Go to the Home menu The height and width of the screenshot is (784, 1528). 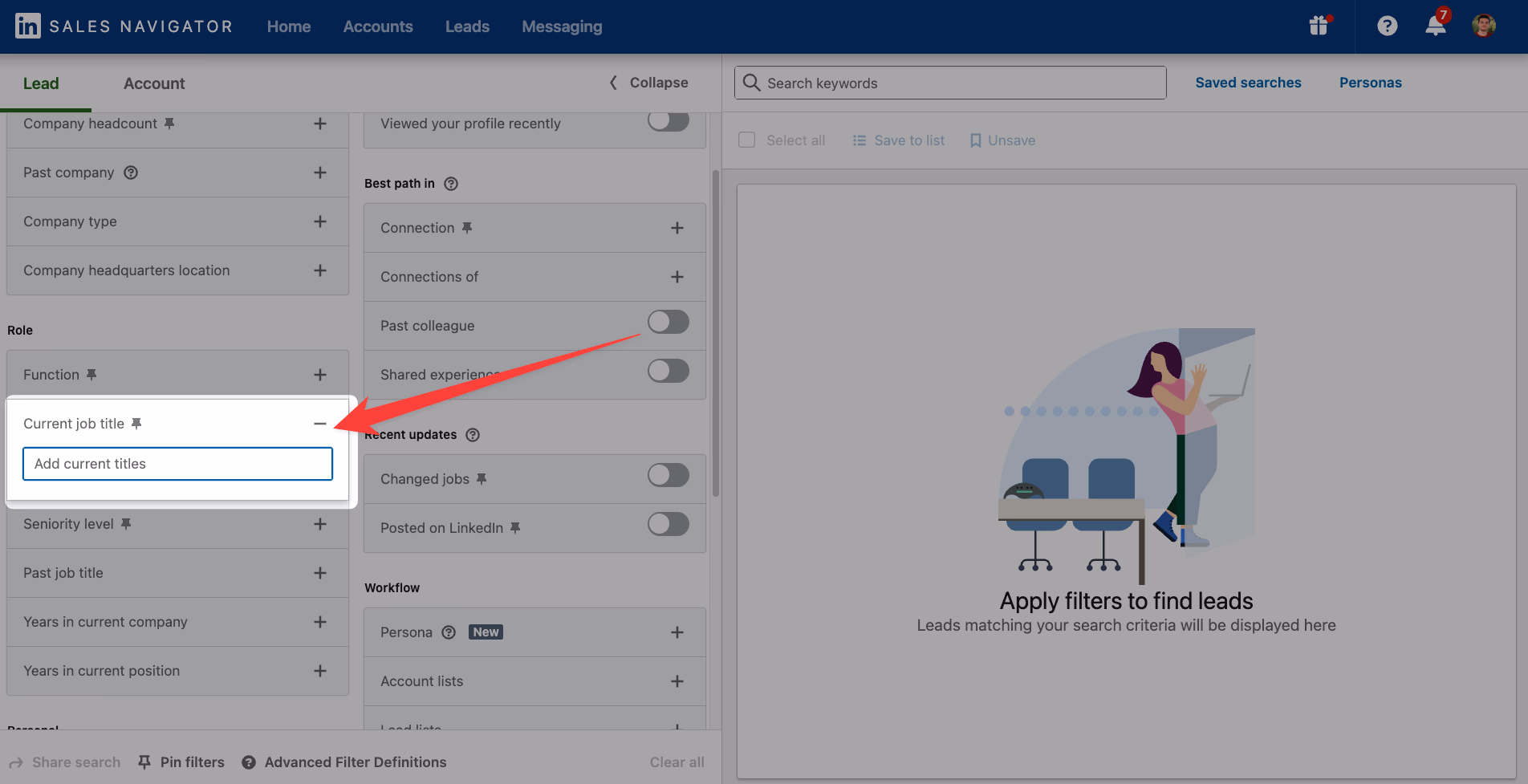coord(289,26)
